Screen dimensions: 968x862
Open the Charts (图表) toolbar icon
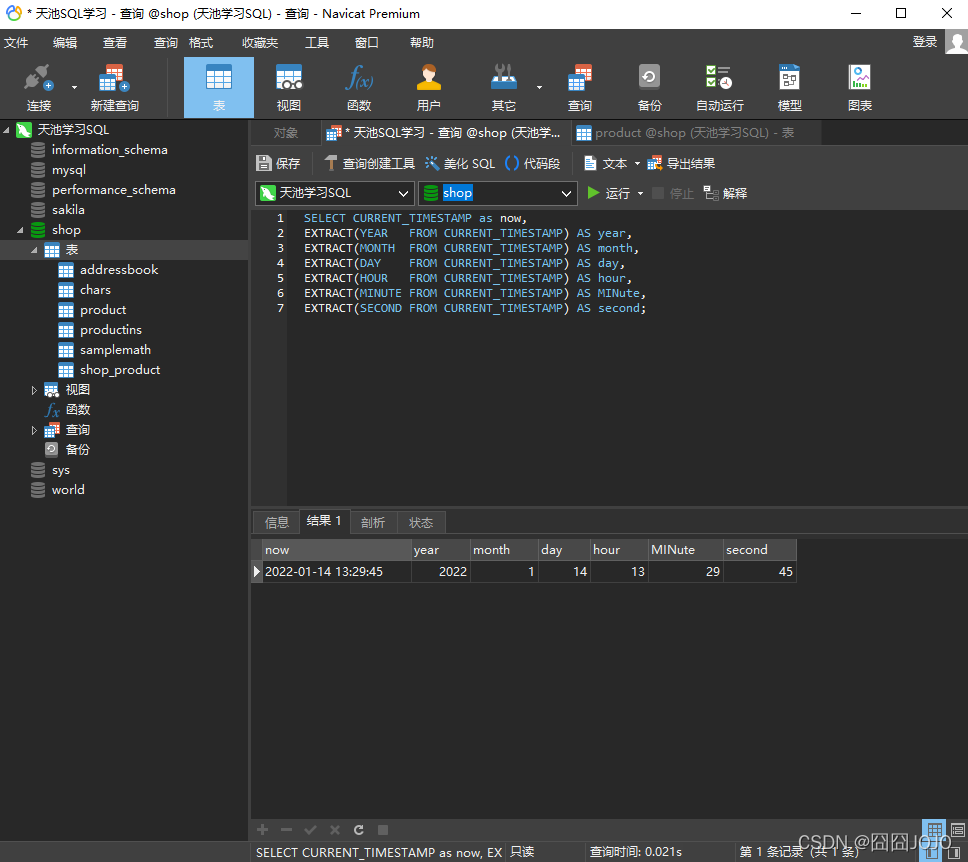(x=859, y=88)
